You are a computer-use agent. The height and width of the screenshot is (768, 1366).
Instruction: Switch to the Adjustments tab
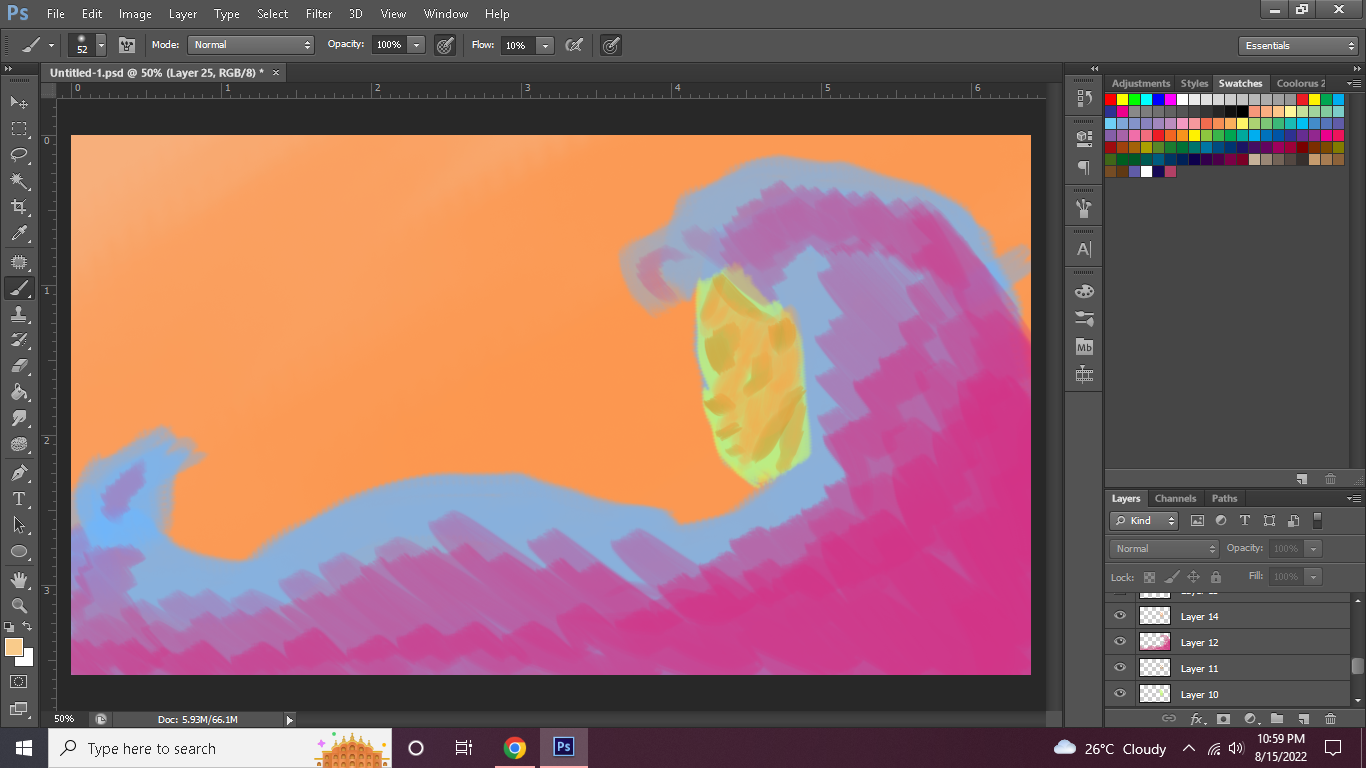tap(1141, 83)
